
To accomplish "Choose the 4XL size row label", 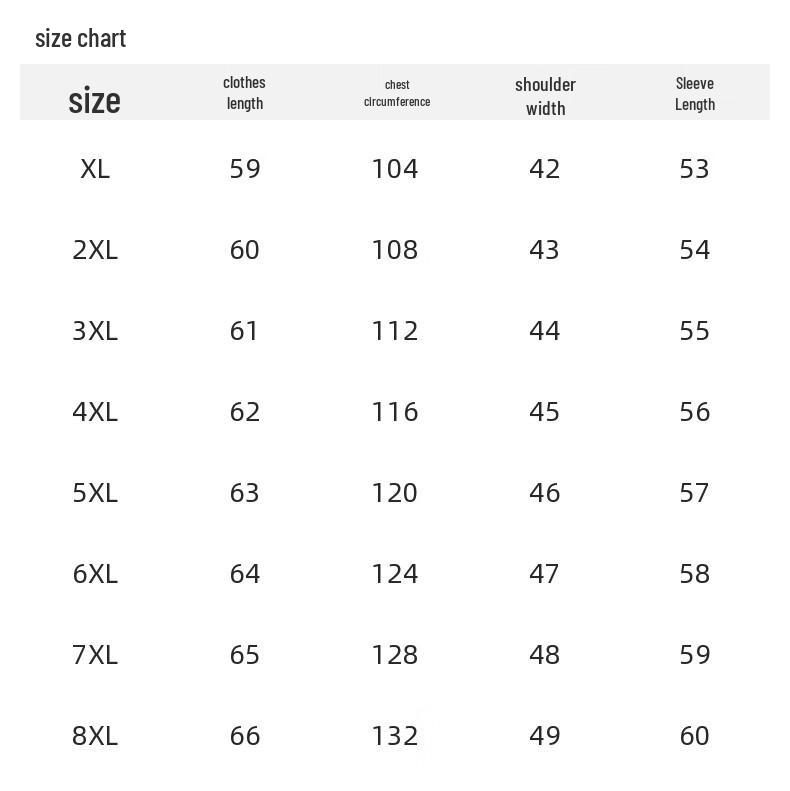I will [x=95, y=412].
